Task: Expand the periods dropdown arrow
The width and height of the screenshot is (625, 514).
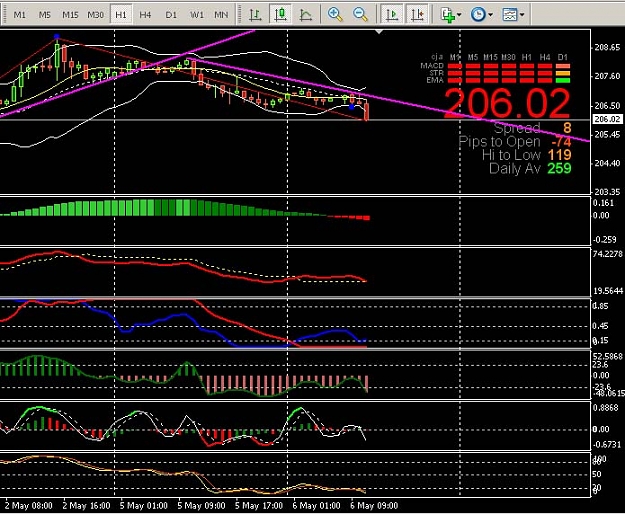Action: (x=490, y=15)
